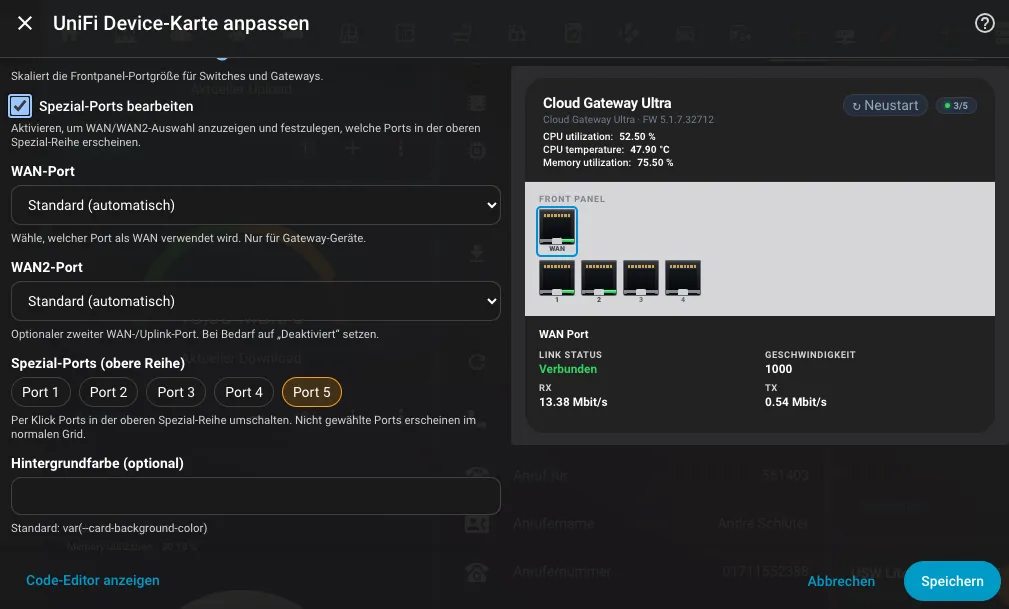1009x609 pixels.
Task: Click the Neustart button on preview card
Action: (885, 106)
